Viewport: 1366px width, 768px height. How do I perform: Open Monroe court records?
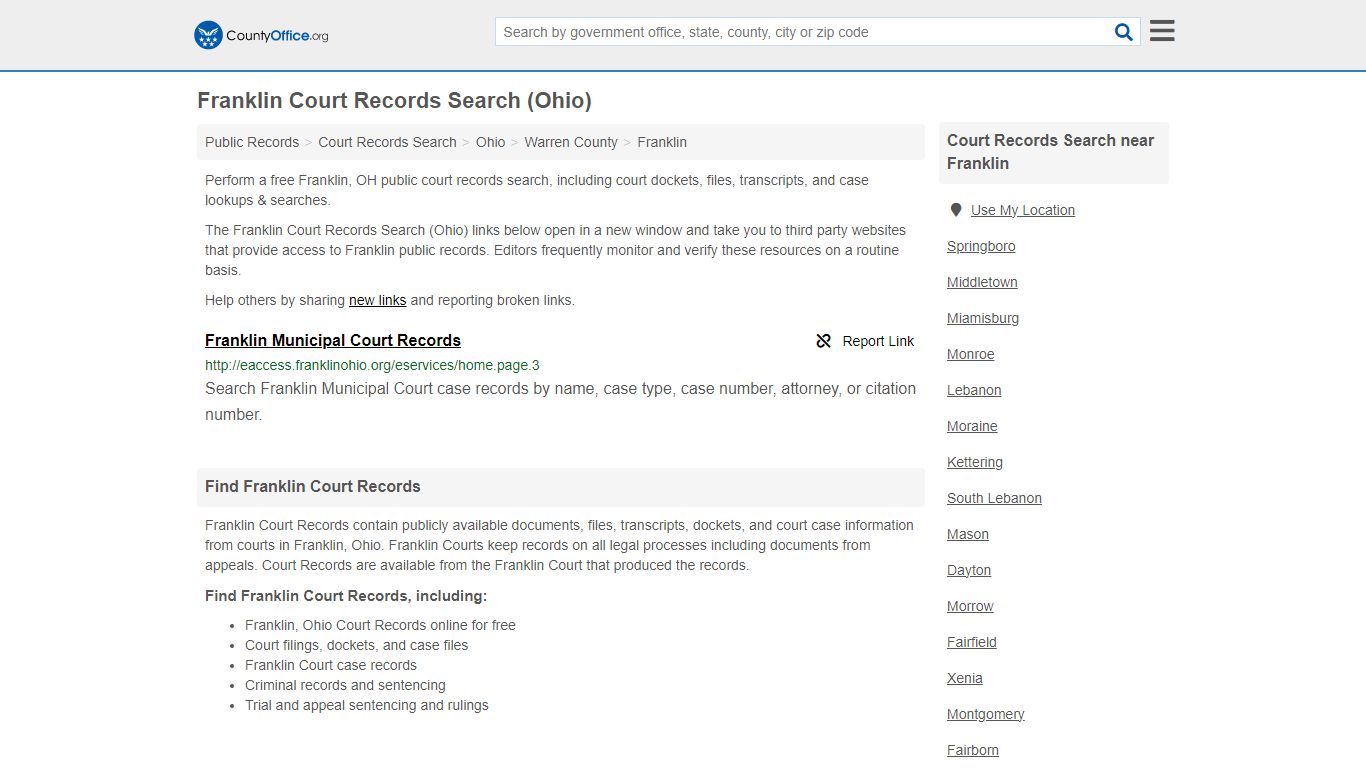[971, 354]
